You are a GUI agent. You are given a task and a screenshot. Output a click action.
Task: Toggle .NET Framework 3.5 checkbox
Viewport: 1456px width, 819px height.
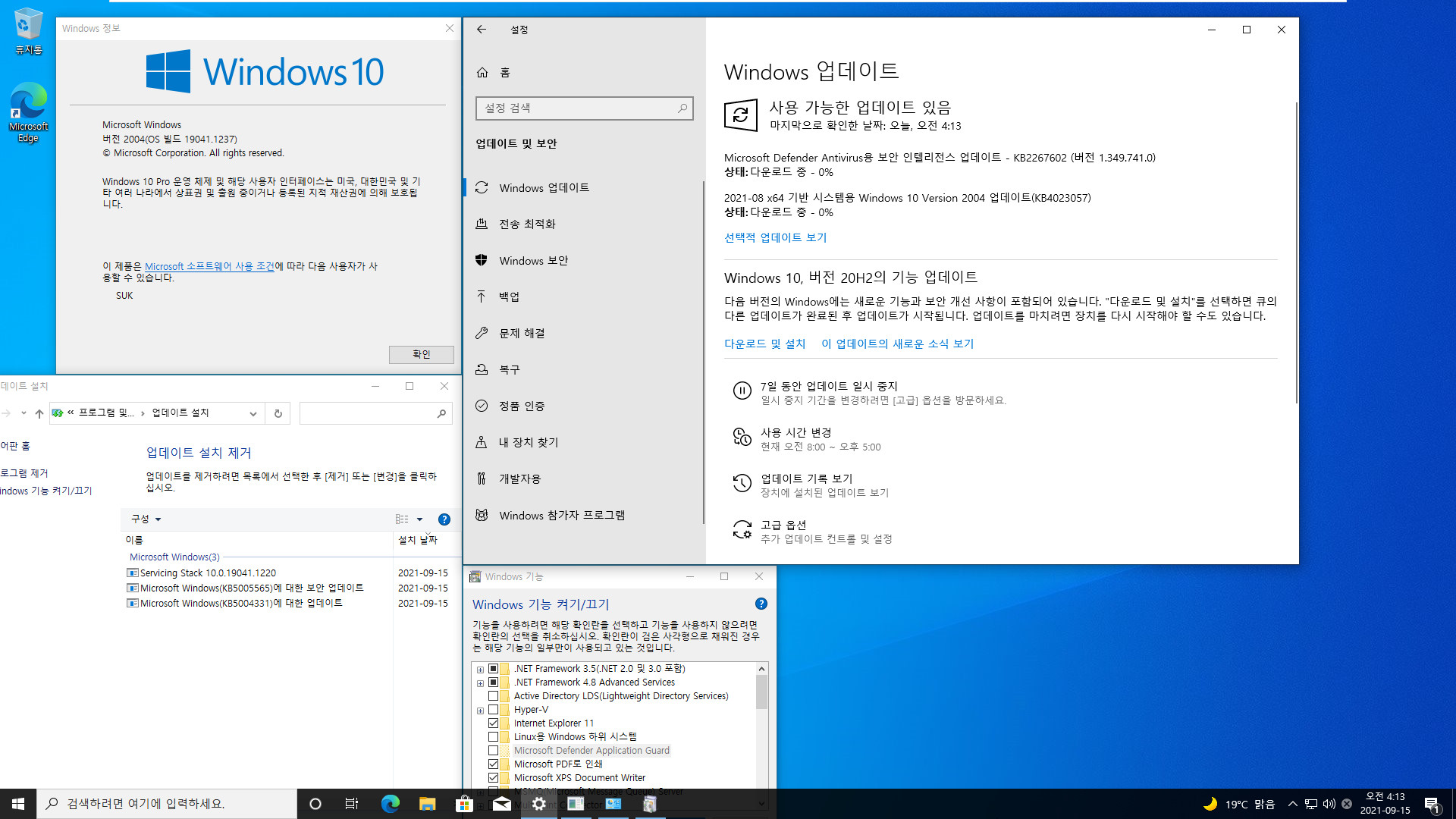tap(493, 669)
